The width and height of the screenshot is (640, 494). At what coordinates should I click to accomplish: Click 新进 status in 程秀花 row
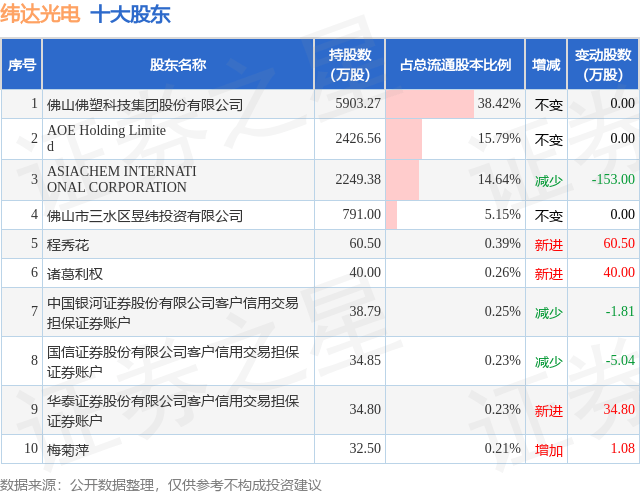point(549,245)
